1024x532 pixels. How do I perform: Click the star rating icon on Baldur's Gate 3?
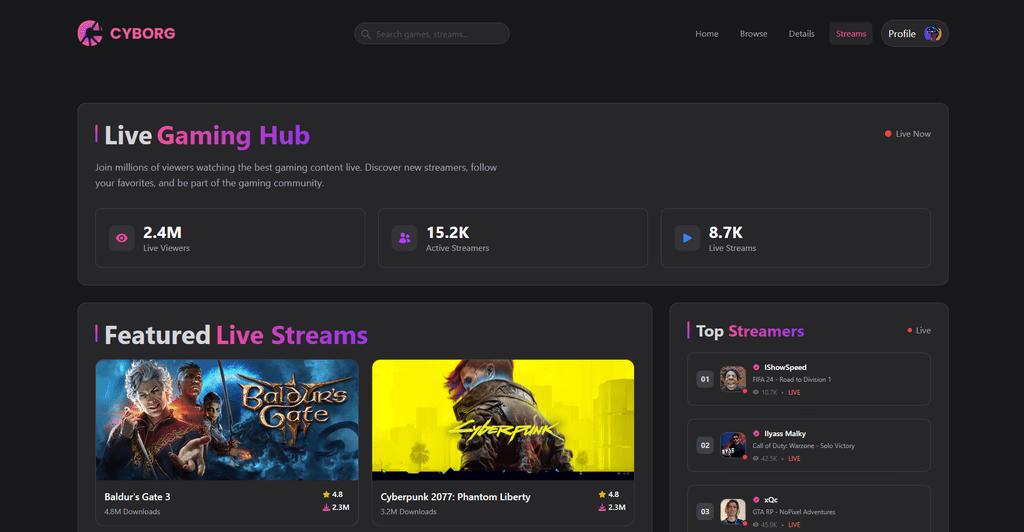click(327, 495)
